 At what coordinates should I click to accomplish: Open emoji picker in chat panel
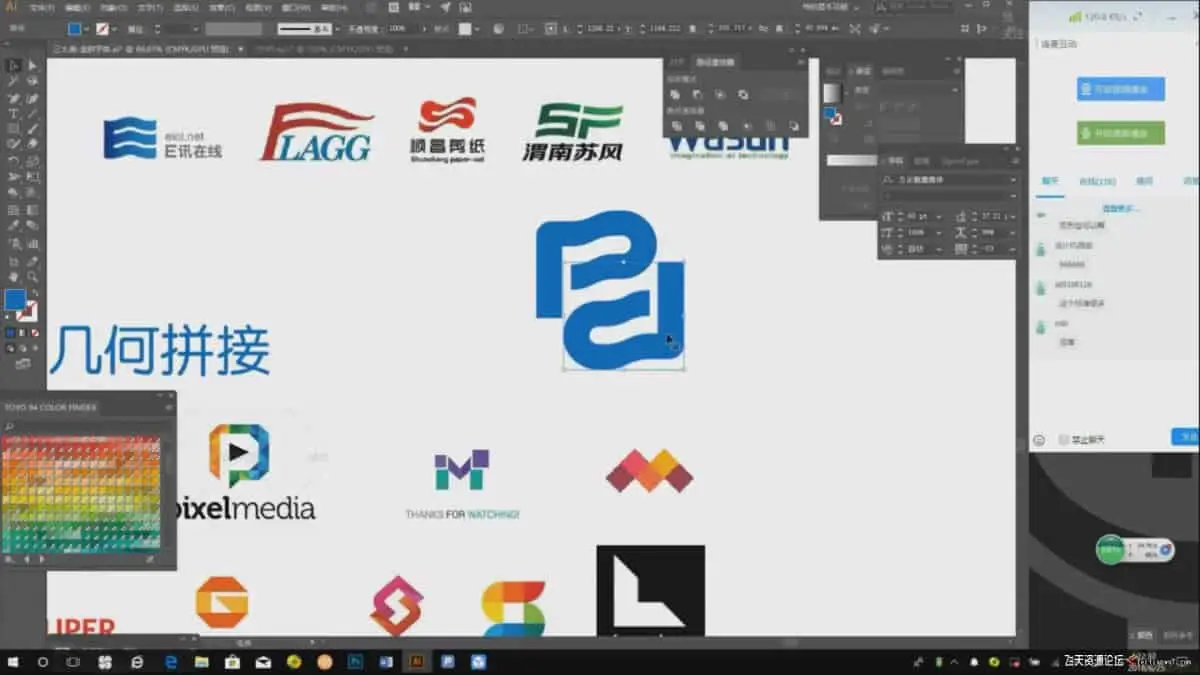point(1039,439)
